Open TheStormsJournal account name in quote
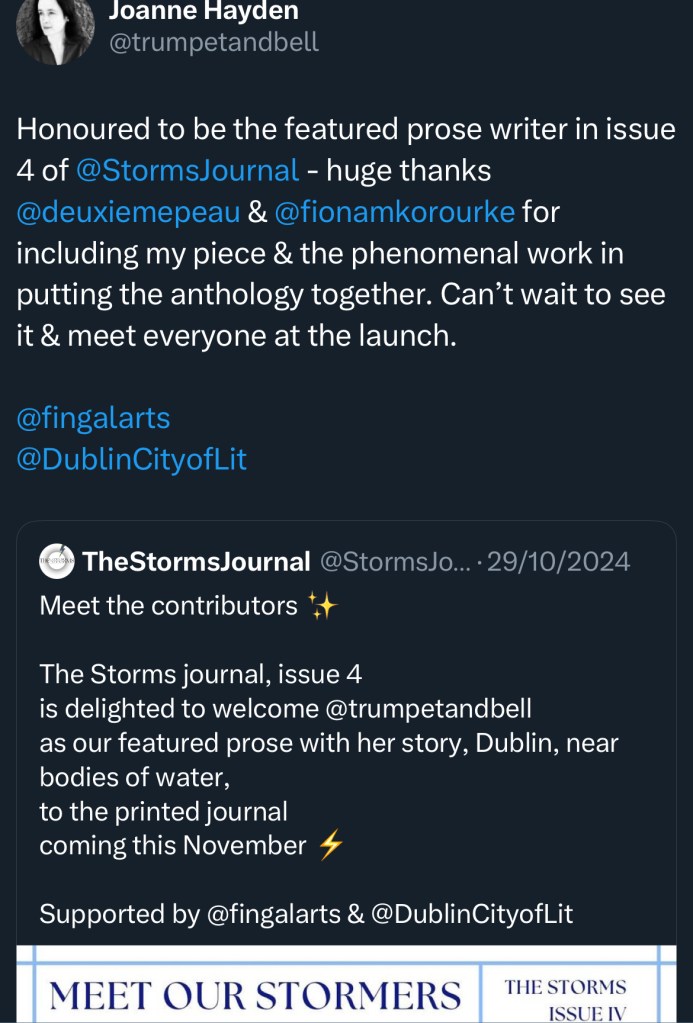This screenshot has height=1023, width=693. click(x=197, y=561)
